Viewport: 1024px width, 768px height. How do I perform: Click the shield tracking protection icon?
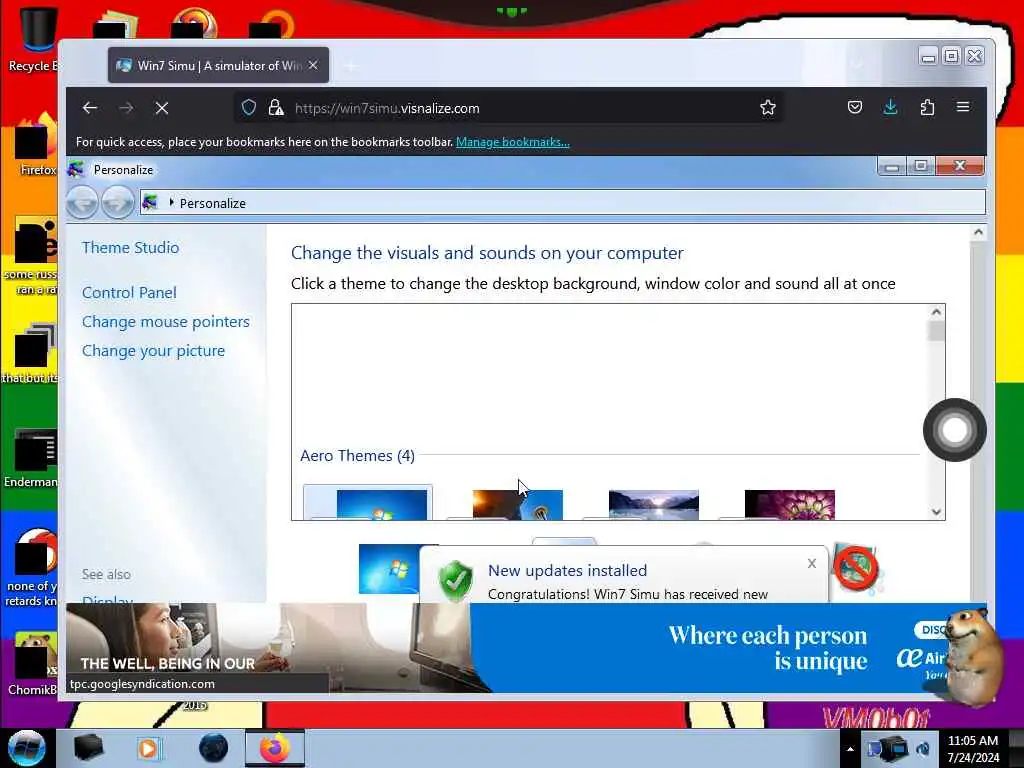click(249, 108)
